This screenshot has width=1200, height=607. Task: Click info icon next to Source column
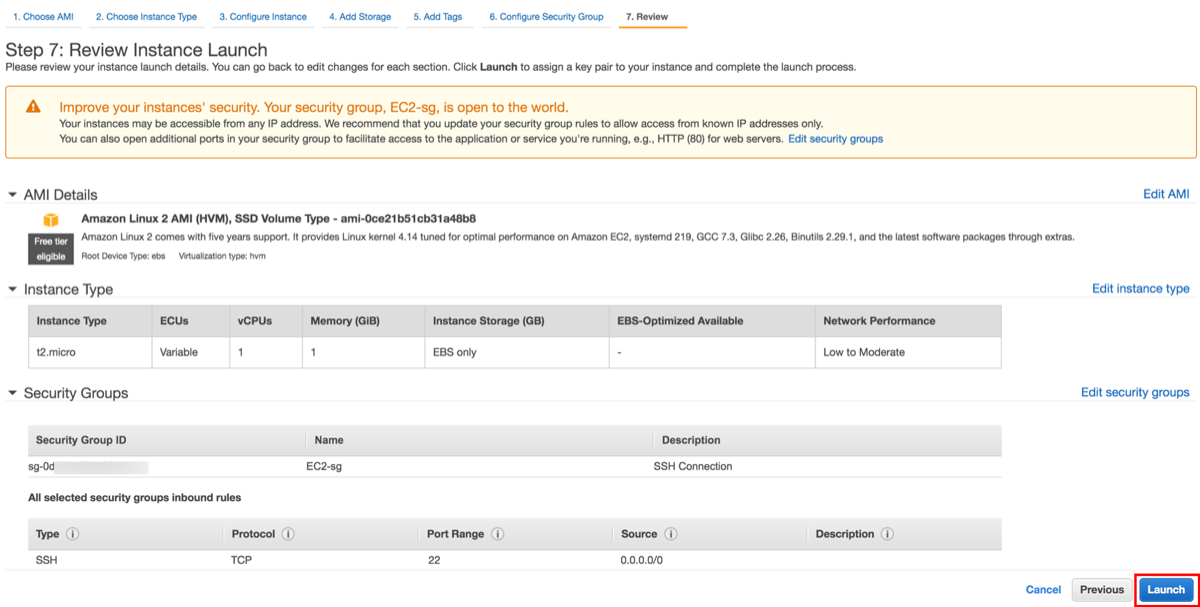coord(671,534)
